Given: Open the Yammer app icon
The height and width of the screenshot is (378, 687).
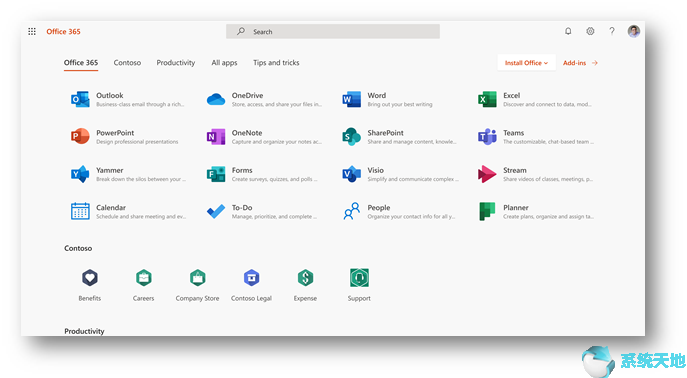Looking at the screenshot, I should [x=80, y=174].
